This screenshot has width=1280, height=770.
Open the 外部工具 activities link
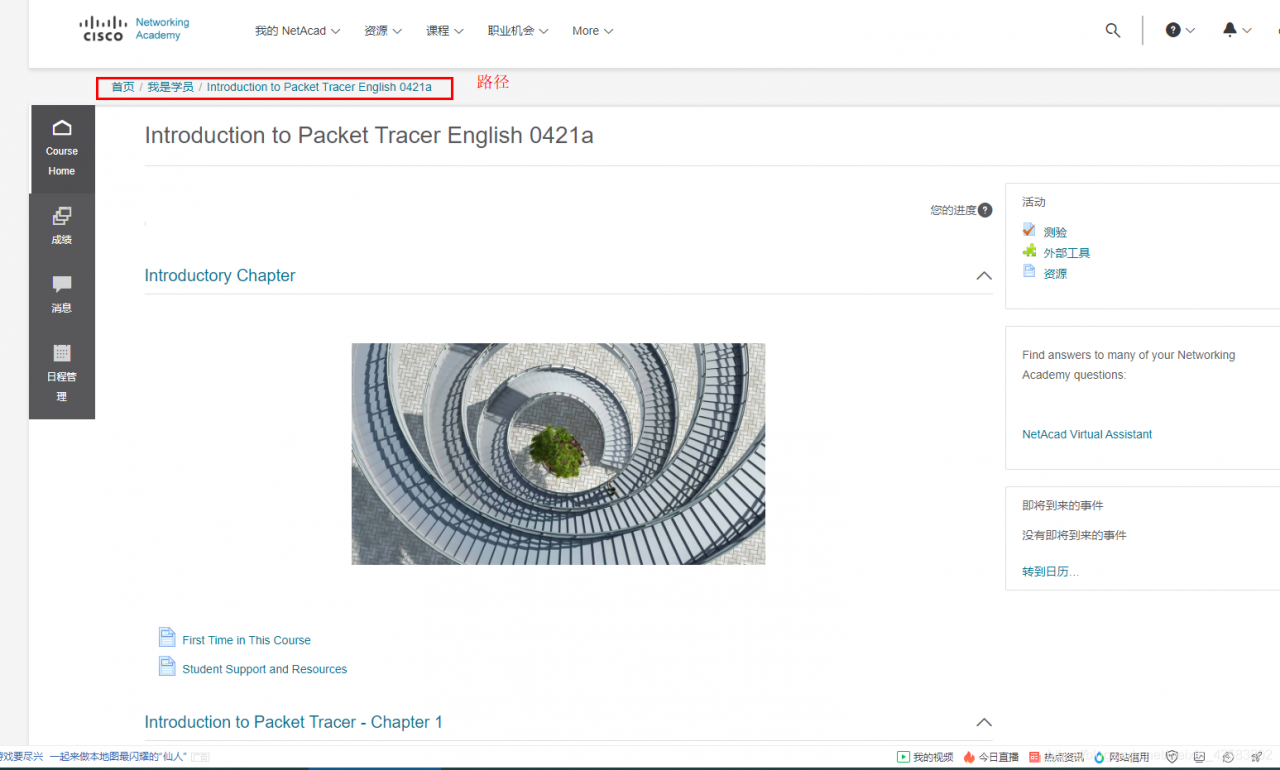pyautogui.click(x=1067, y=253)
